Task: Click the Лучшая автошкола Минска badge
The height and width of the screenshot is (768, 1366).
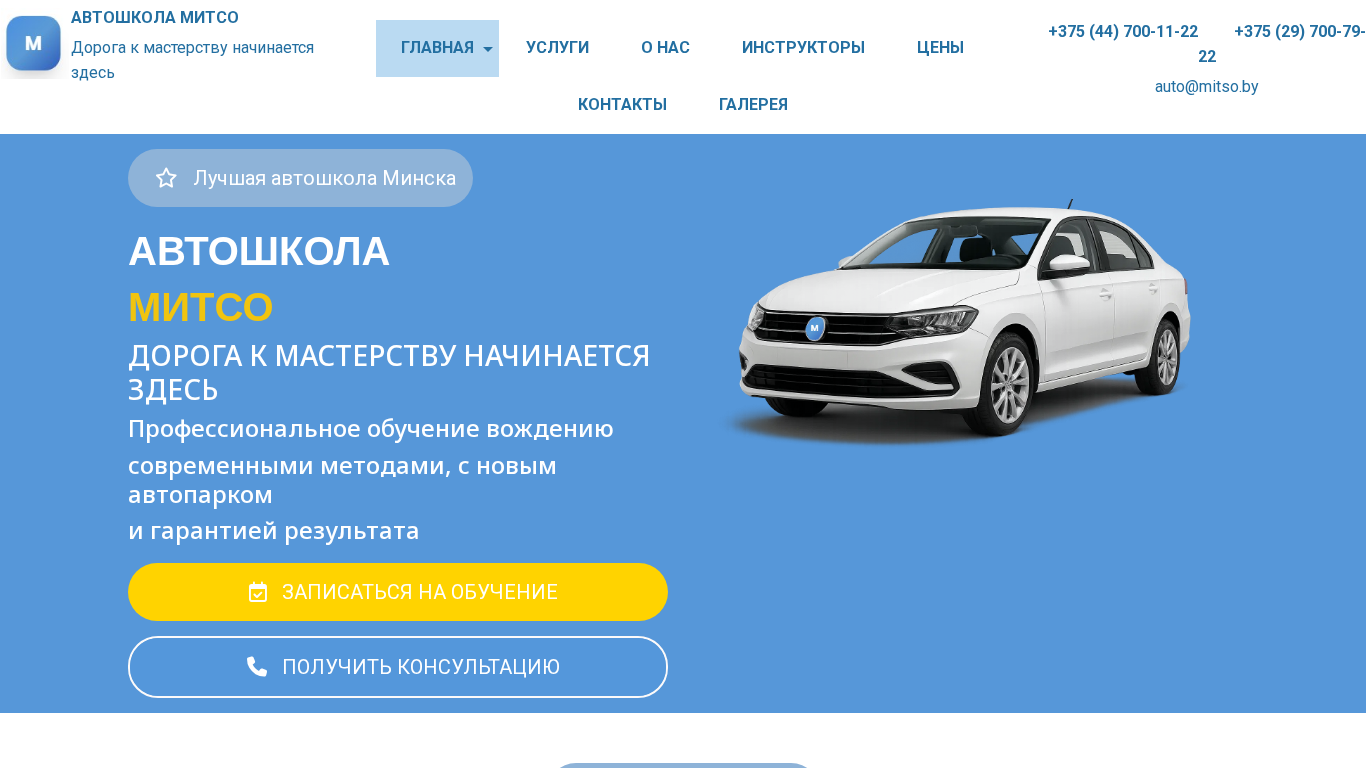Action: (x=300, y=178)
